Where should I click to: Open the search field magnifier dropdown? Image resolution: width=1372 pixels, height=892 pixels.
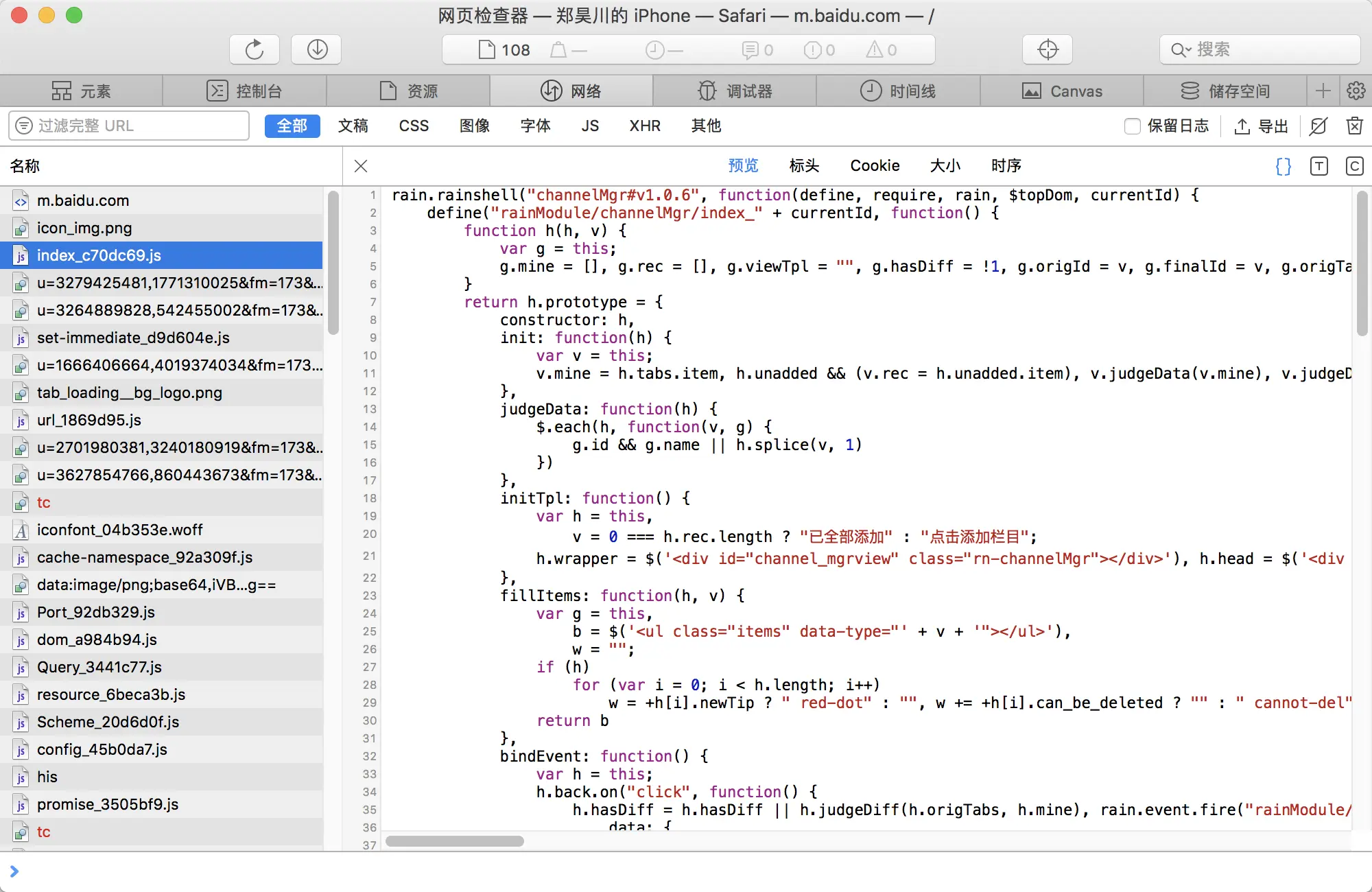click(x=1181, y=49)
